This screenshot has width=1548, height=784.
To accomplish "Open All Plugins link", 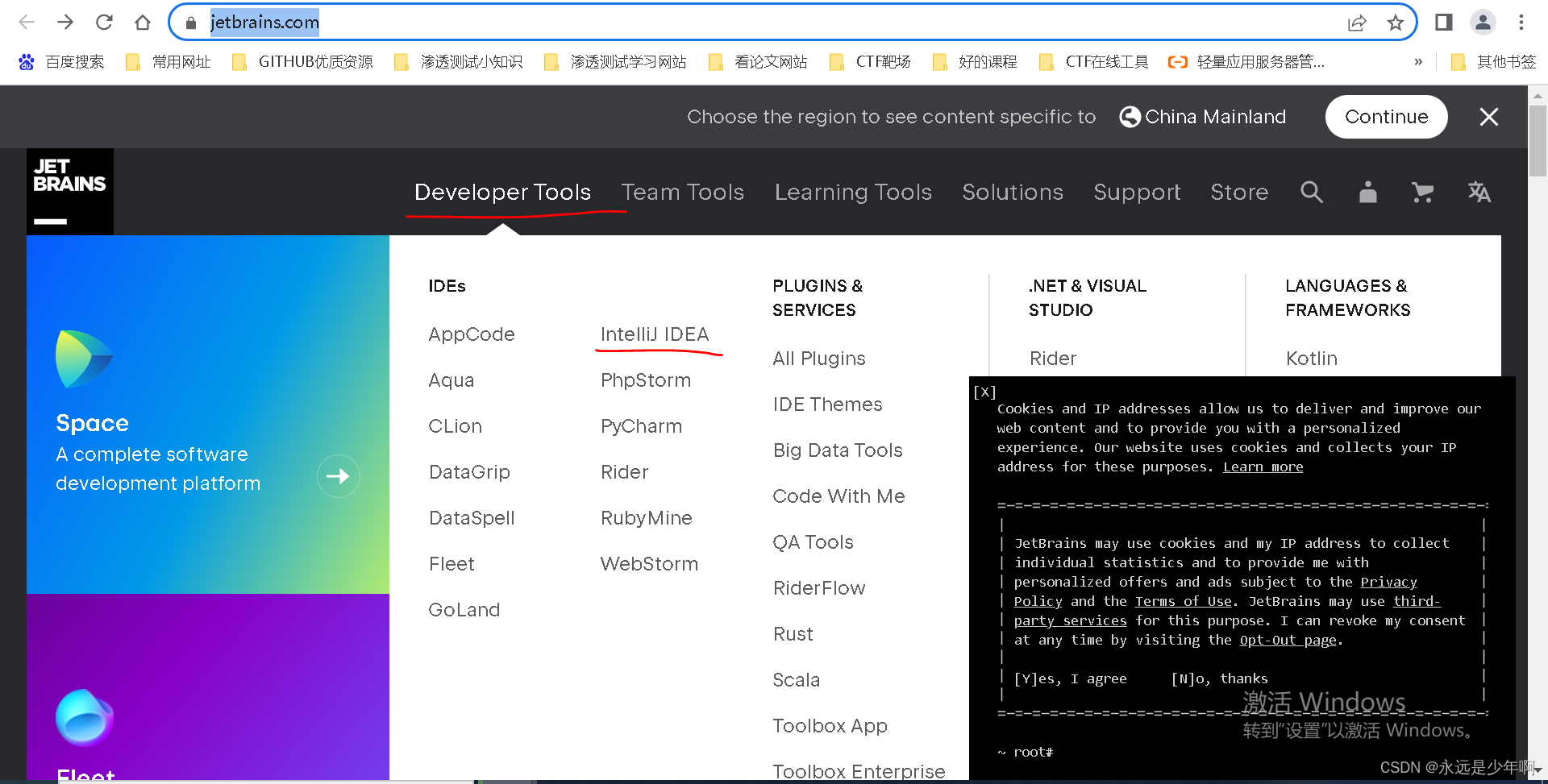I will (x=819, y=359).
